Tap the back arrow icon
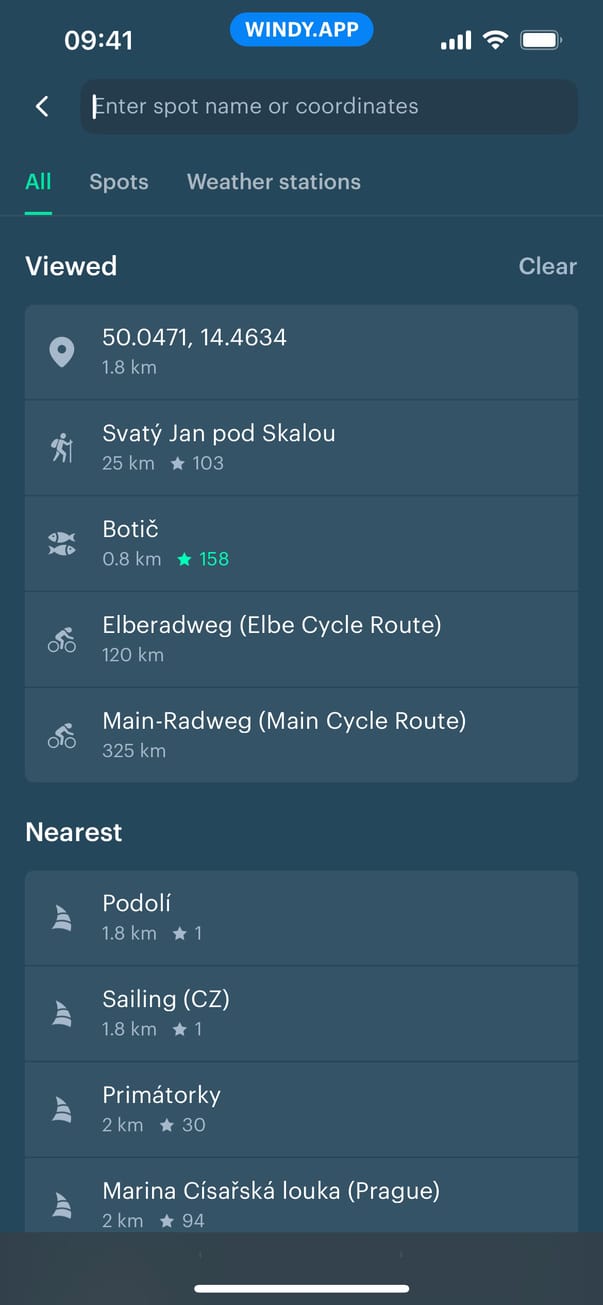Image resolution: width=603 pixels, height=1305 pixels. [x=42, y=106]
